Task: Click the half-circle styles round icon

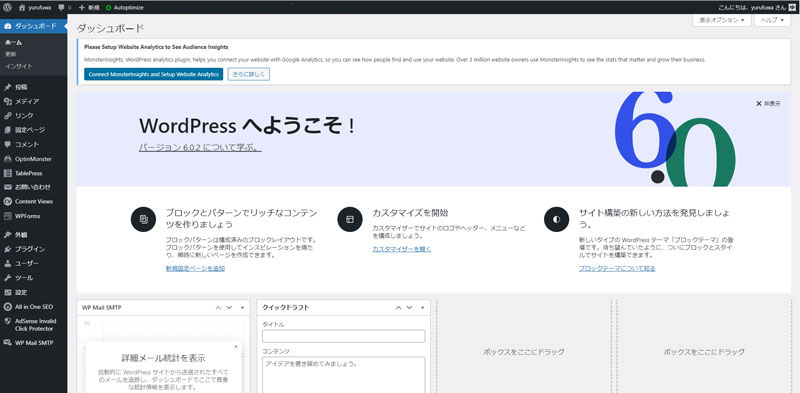Action: click(556, 219)
